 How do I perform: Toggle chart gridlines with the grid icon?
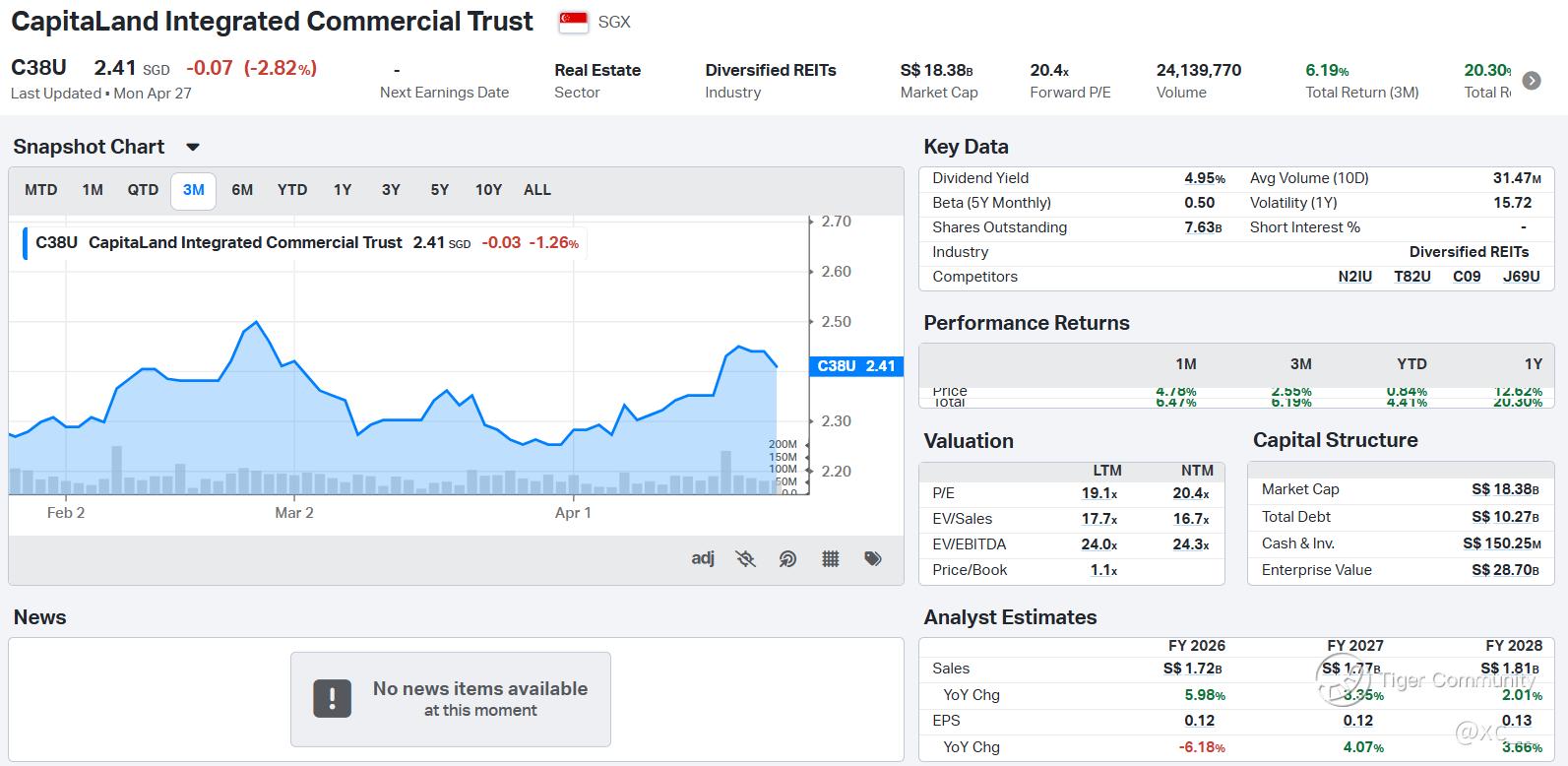click(x=830, y=559)
